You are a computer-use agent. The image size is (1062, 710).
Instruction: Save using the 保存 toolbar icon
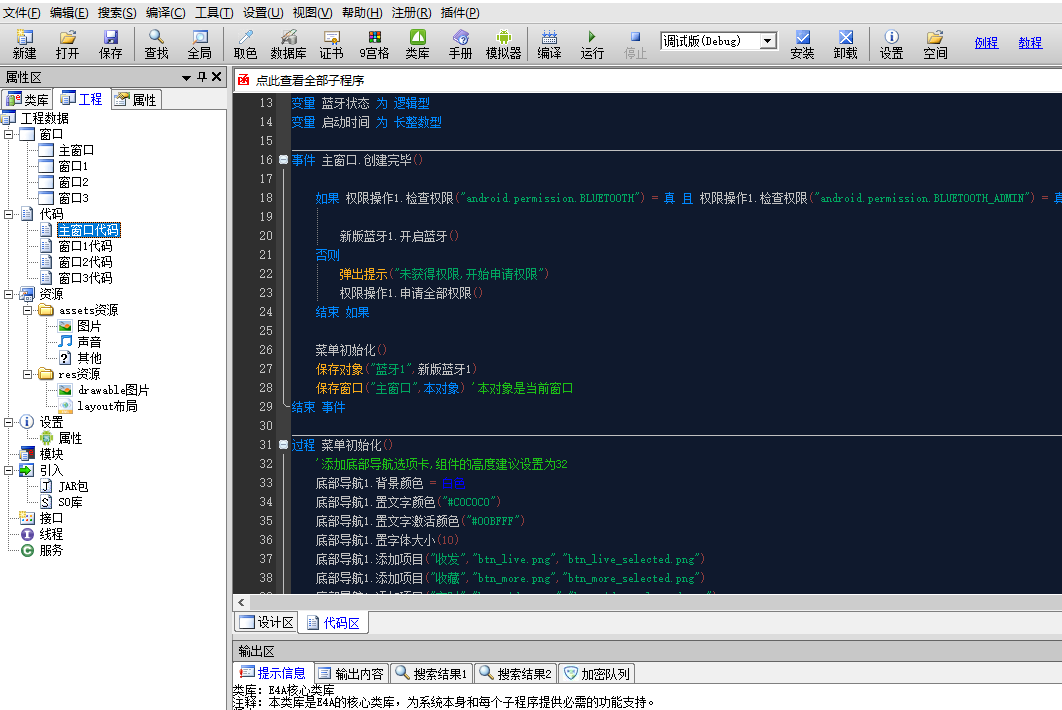click(110, 44)
